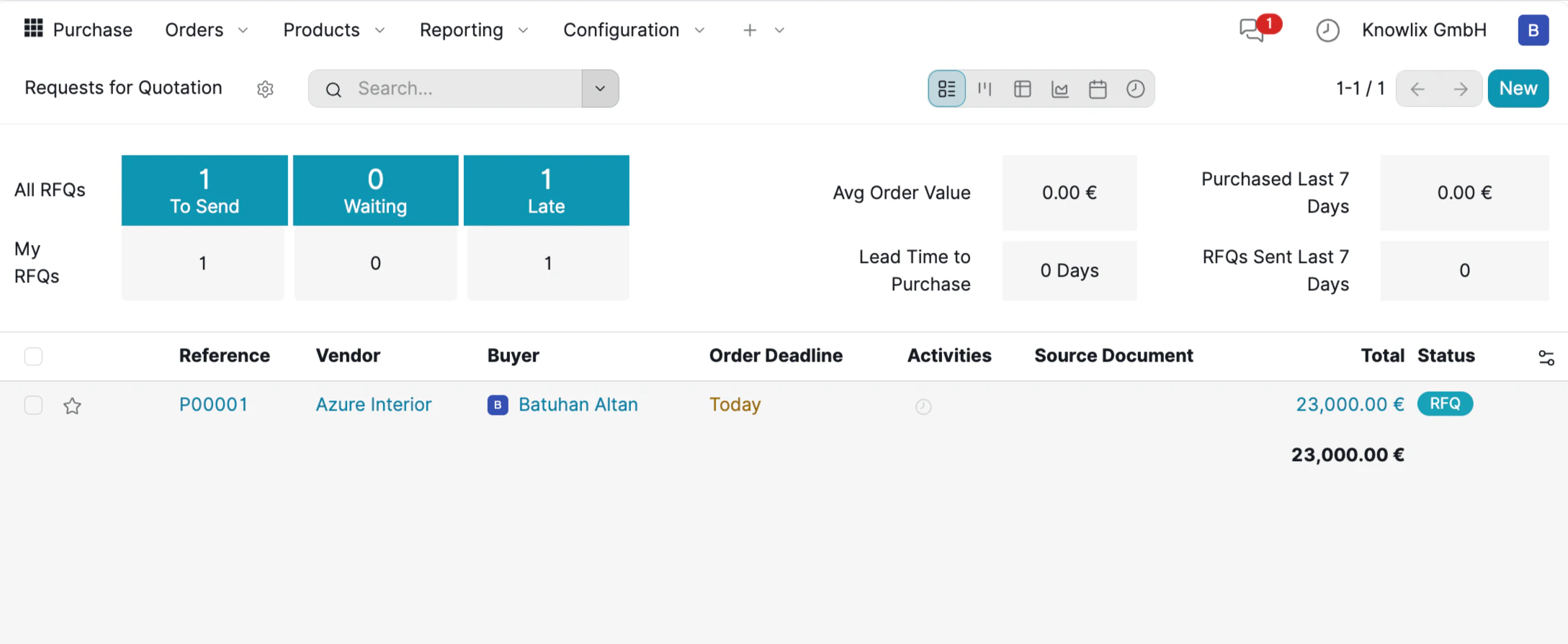The height and width of the screenshot is (644, 1568).
Task: Filter All RFQs Waiting
Action: coord(375,190)
